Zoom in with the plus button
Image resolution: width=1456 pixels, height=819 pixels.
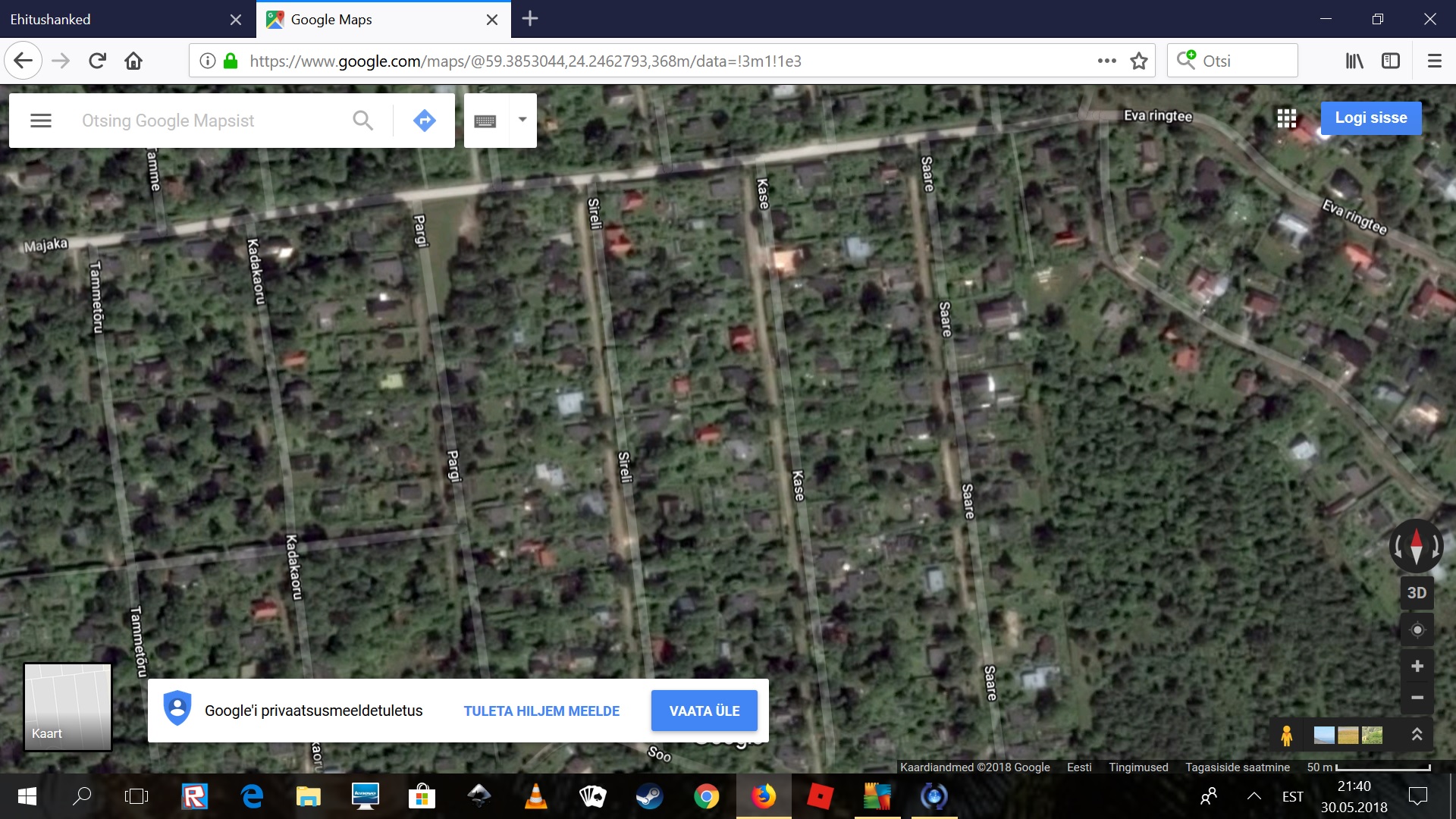pyautogui.click(x=1417, y=667)
